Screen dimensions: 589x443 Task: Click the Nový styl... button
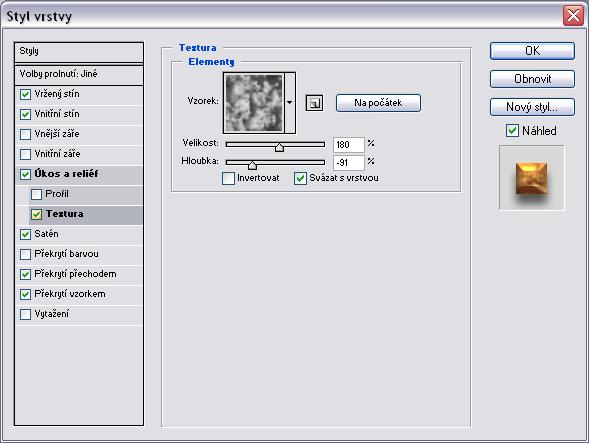[532, 107]
